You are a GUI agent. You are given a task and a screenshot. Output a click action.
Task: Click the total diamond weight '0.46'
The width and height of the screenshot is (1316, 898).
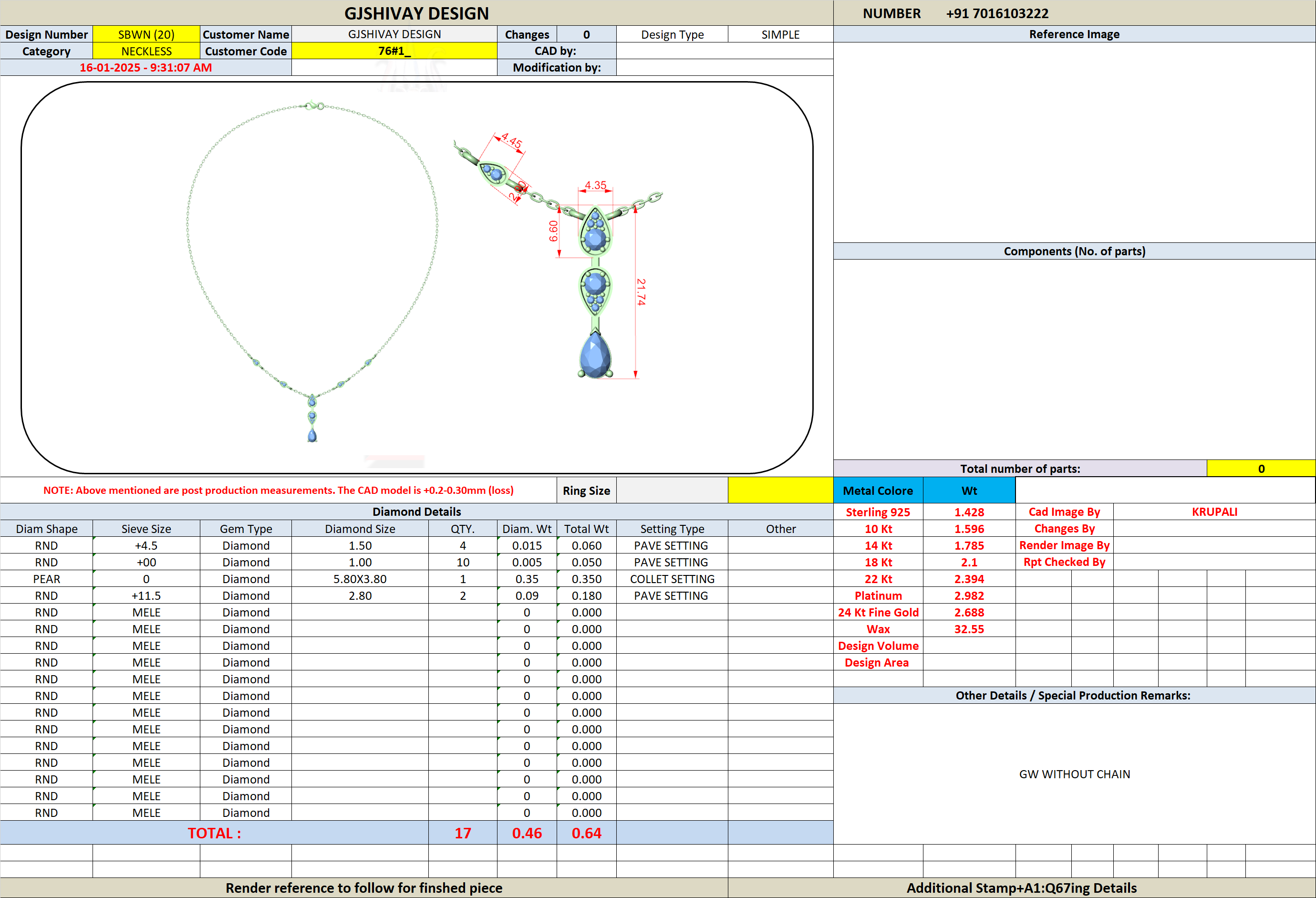point(527,833)
